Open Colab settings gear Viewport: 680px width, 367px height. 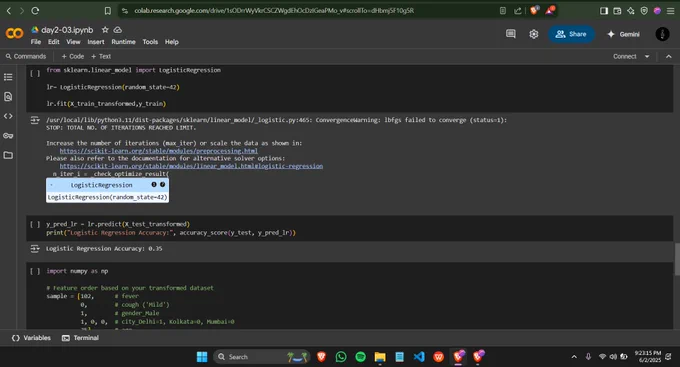[x=533, y=34]
